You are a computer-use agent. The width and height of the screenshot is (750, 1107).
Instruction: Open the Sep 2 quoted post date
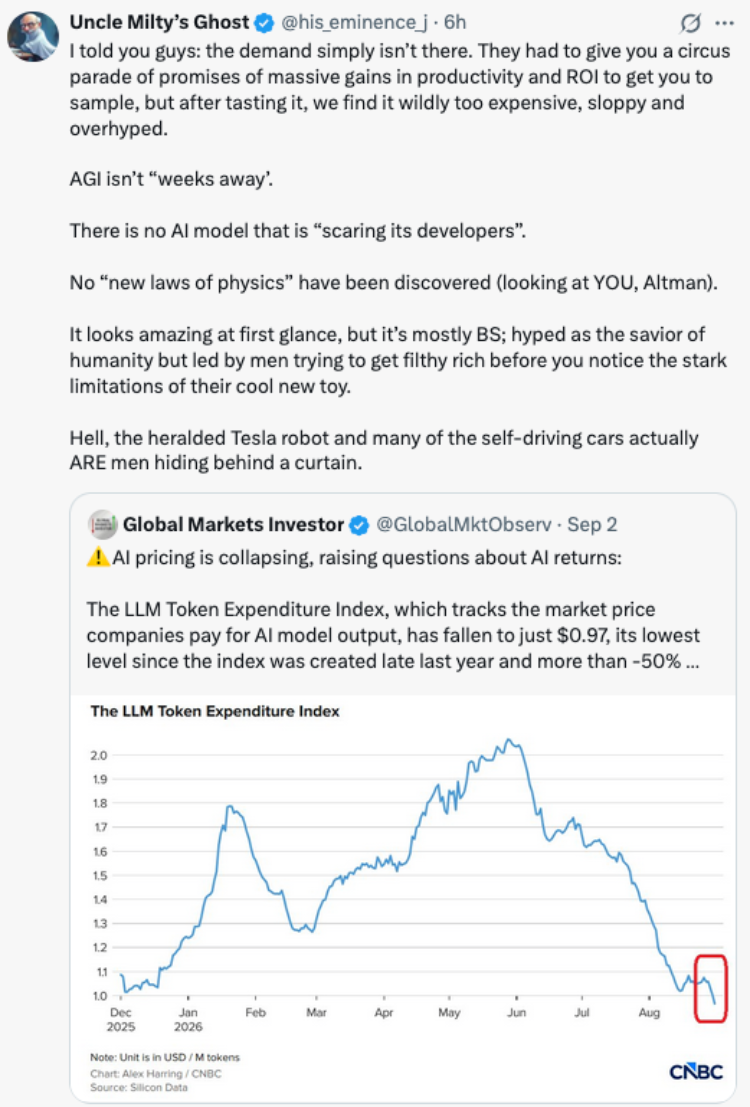(592, 525)
